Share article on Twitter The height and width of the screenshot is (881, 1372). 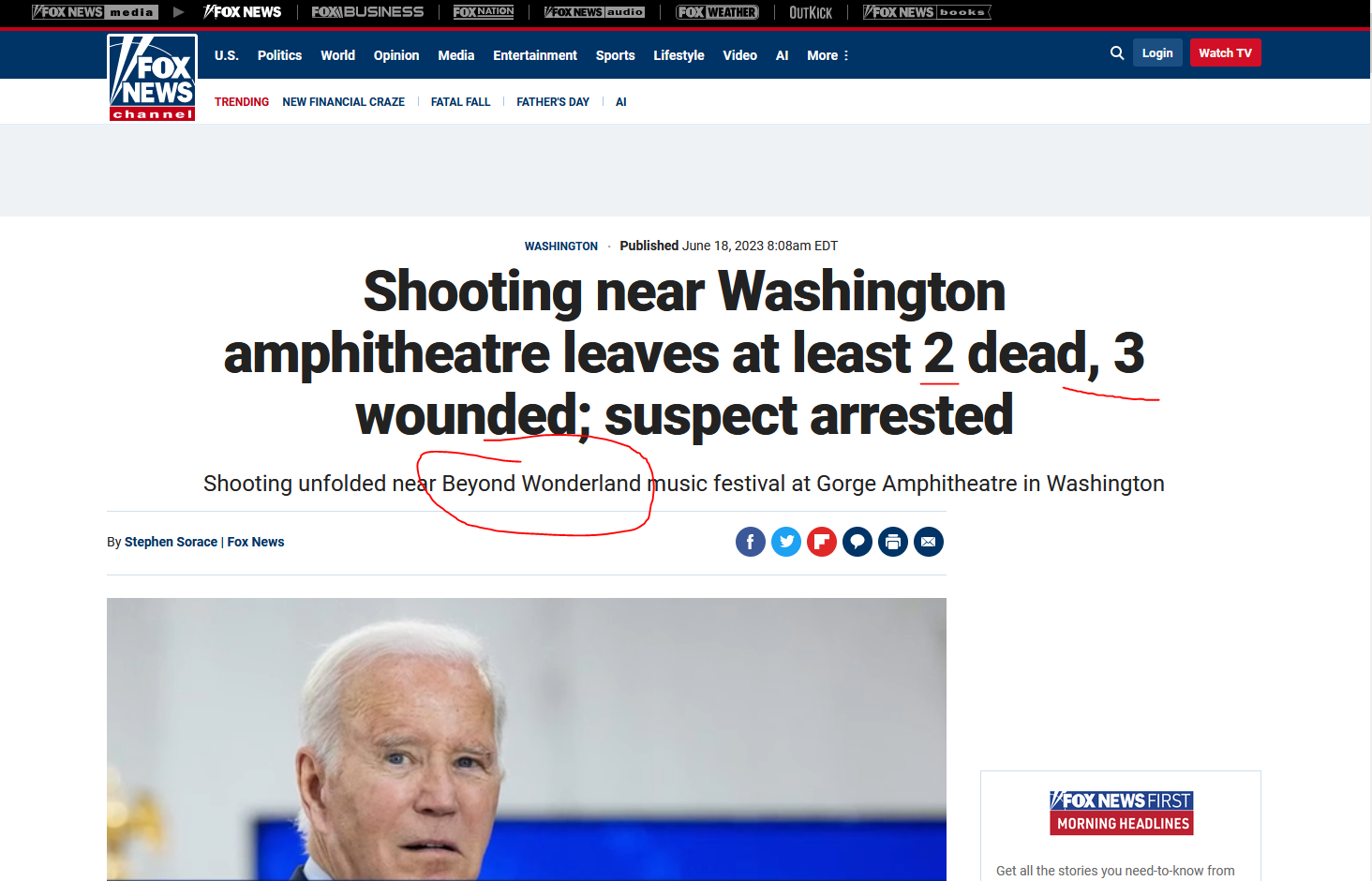(x=786, y=542)
